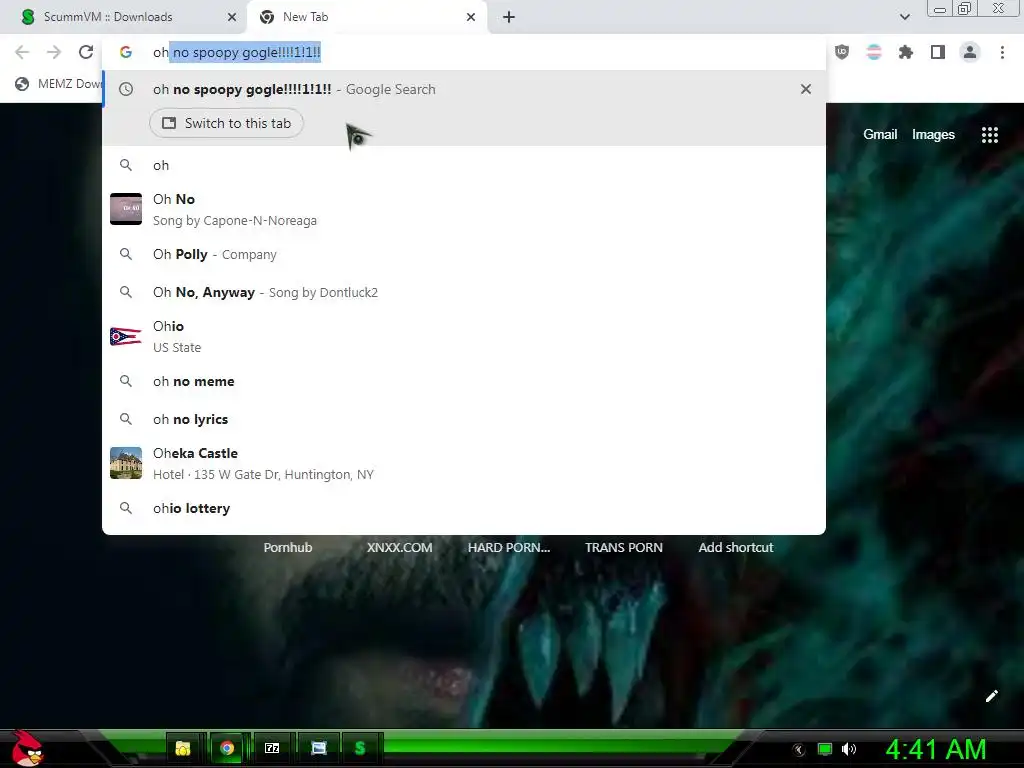Switch to ScummVM :: Downloads tab

click(x=124, y=17)
